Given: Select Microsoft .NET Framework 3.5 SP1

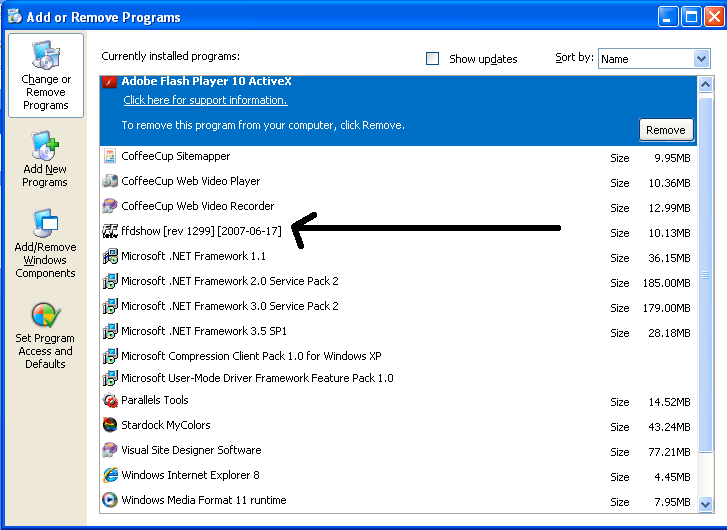Looking at the screenshot, I should [x=398, y=332].
